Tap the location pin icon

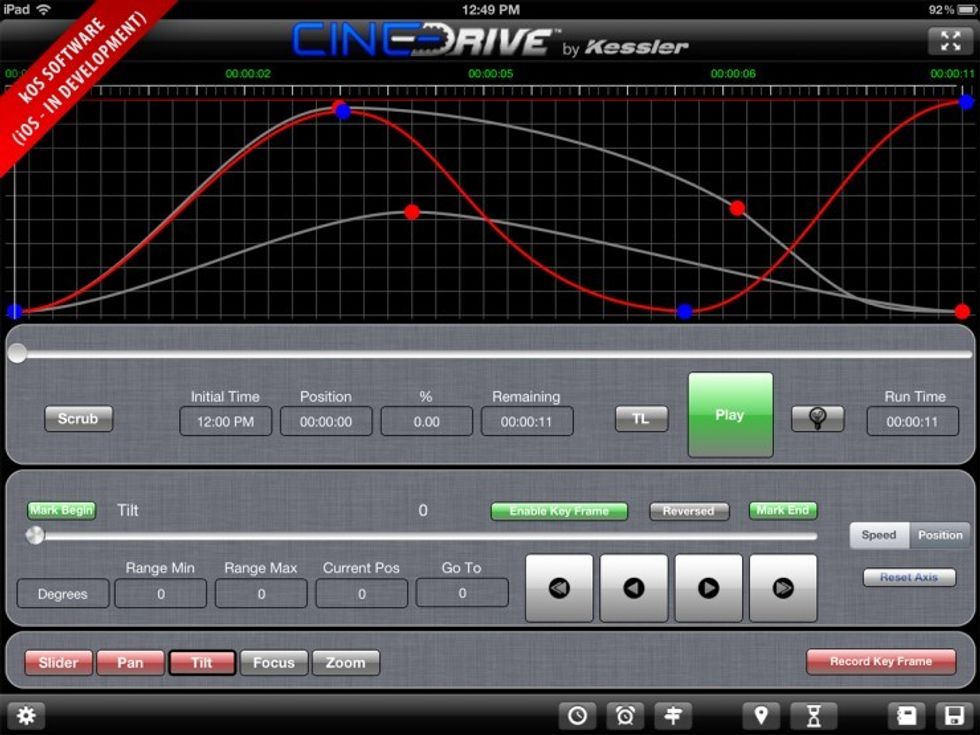point(761,715)
